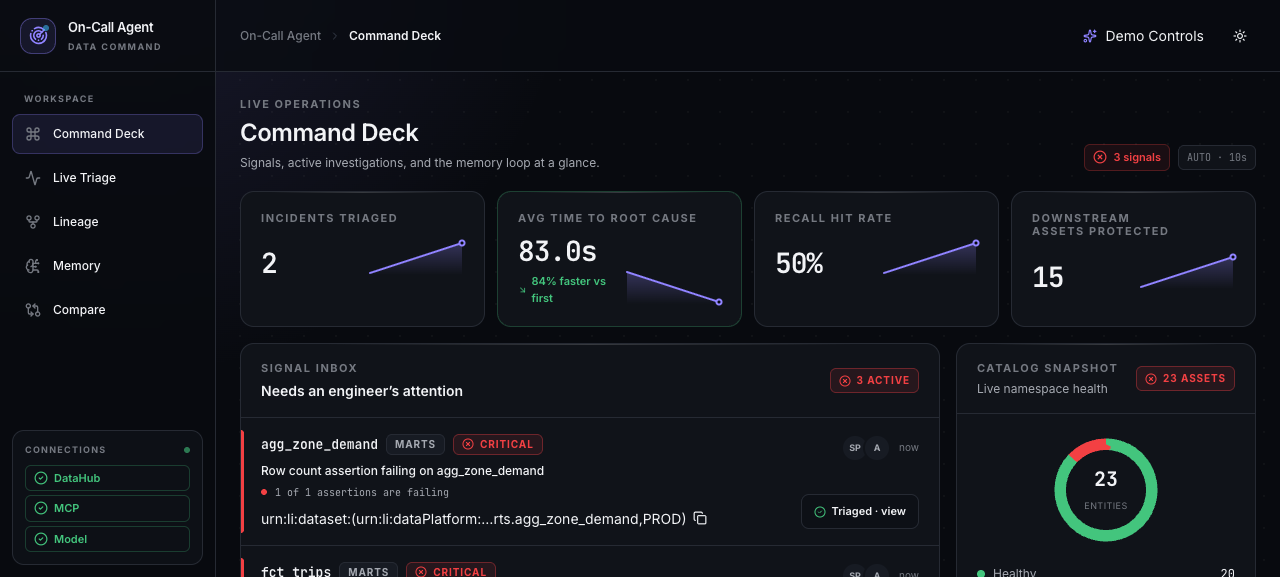The height and width of the screenshot is (577, 1280).
Task: Click the On-Call Agent breadcrumb link
Action: tap(281, 36)
